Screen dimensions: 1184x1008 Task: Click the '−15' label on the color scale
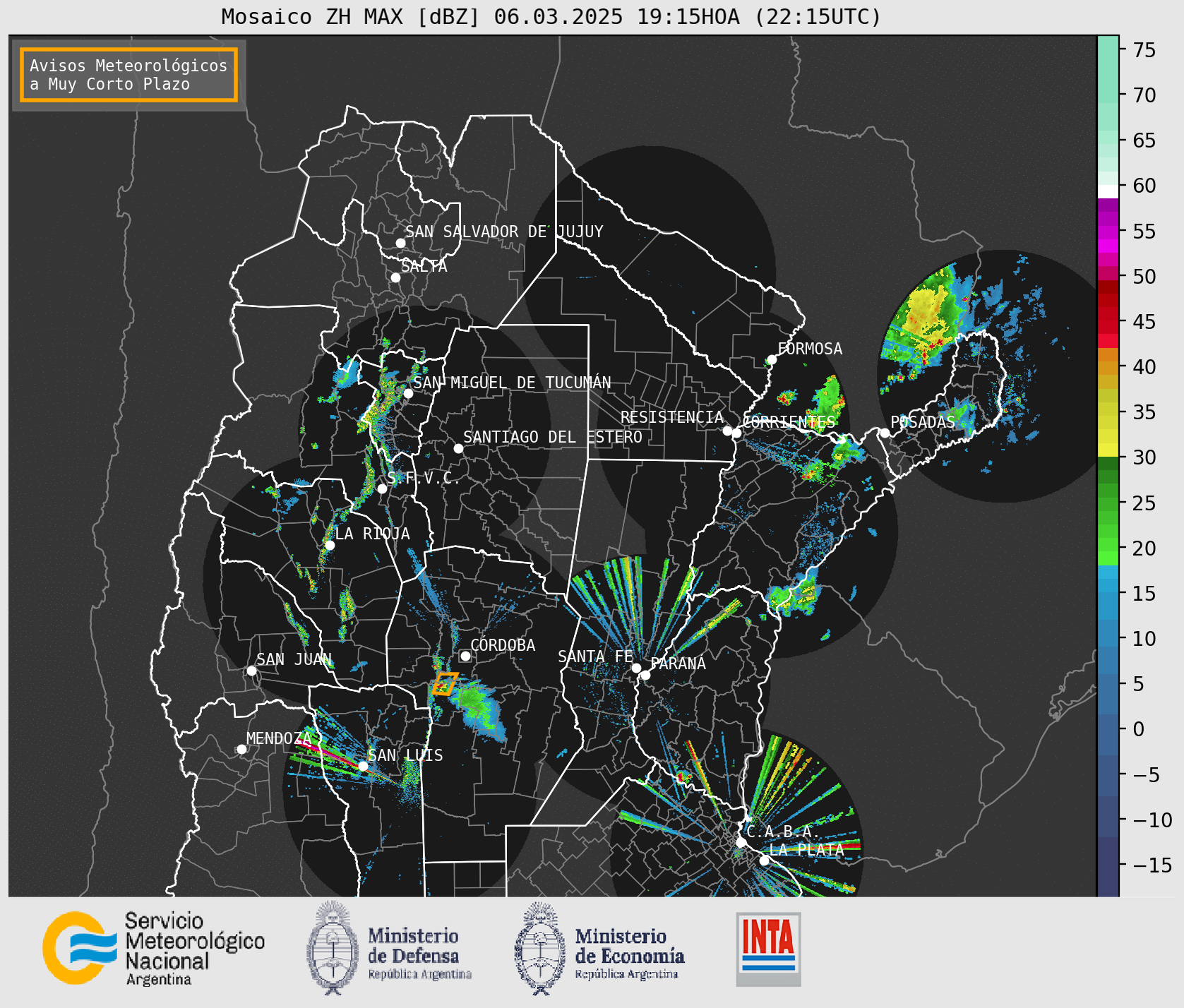click(x=1152, y=865)
